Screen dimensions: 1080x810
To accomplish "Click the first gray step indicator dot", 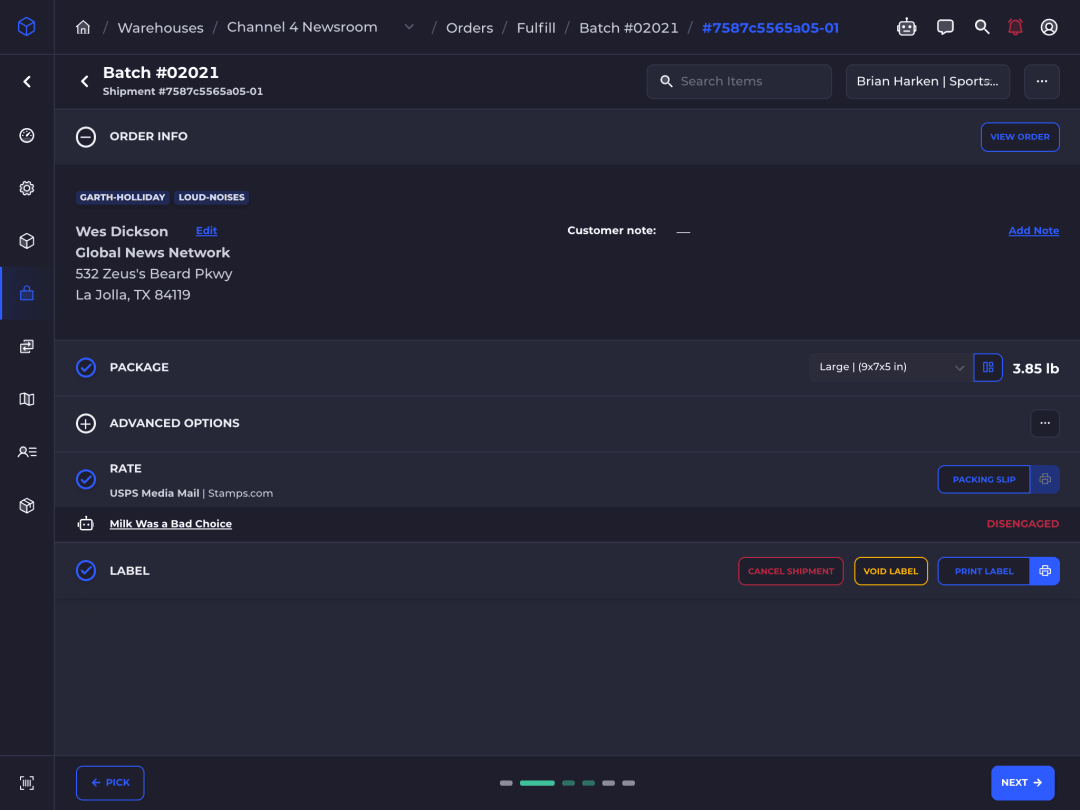I will click(x=506, y=783).
